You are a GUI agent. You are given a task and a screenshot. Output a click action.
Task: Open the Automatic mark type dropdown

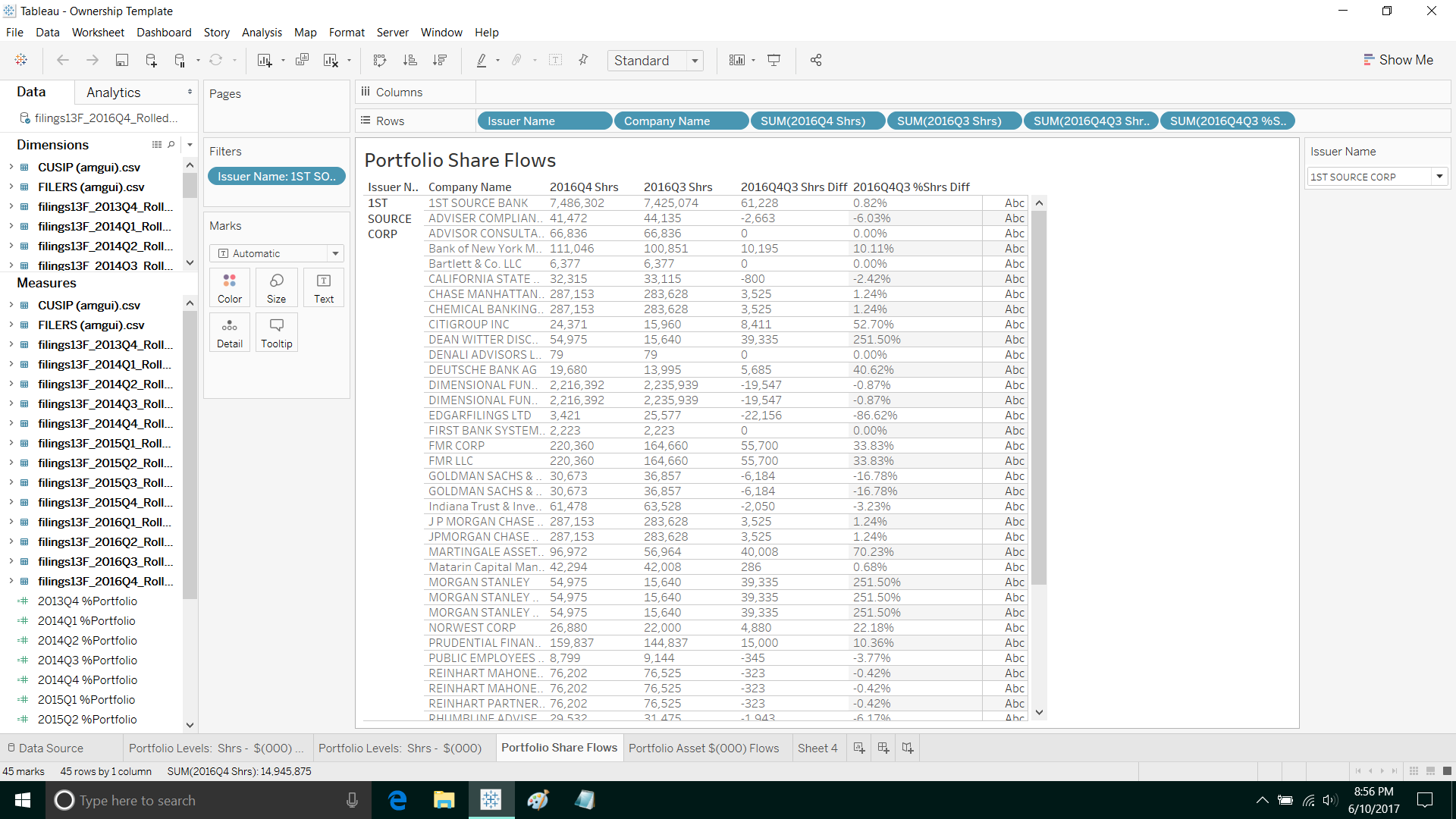pyautogui.click(x=335, y=253)
